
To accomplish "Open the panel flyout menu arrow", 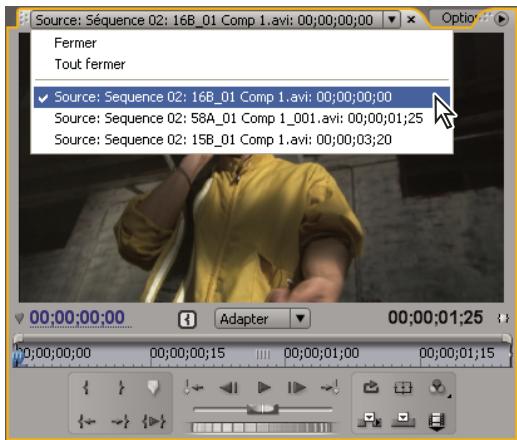I will point(501,19).
